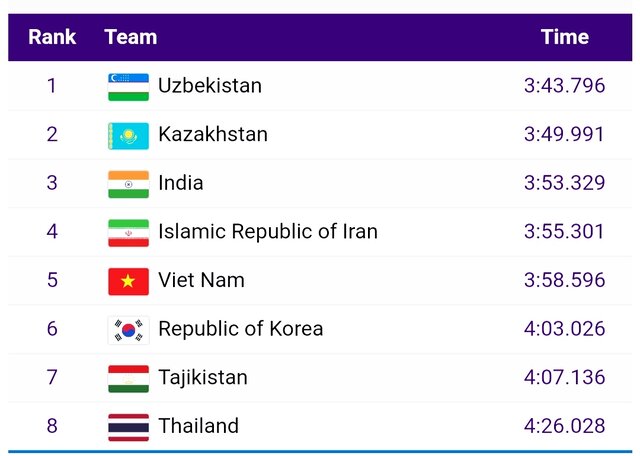Click Thailand's time 4:26.028
Screen dimensions: 640x456
click(x=564, y=427)
